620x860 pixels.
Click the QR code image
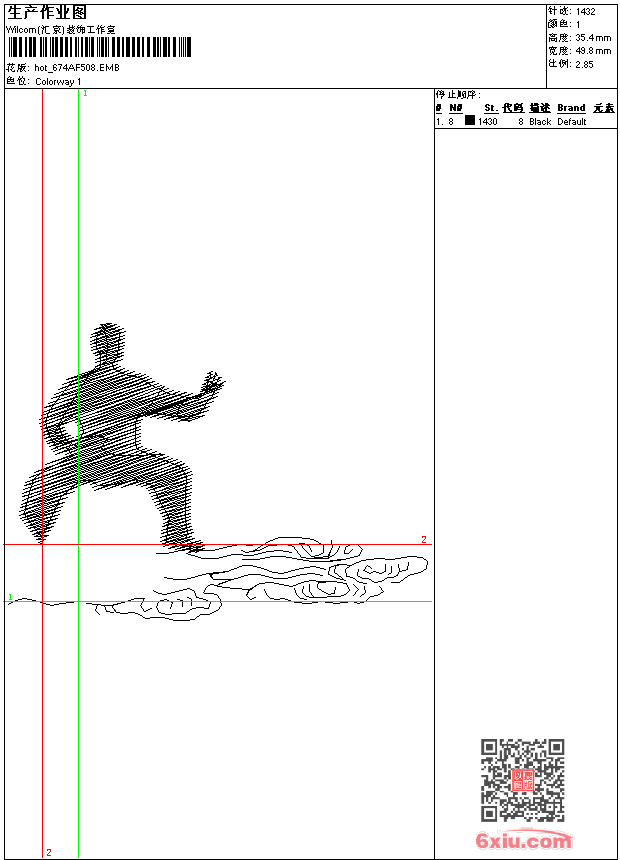point(522,780)
